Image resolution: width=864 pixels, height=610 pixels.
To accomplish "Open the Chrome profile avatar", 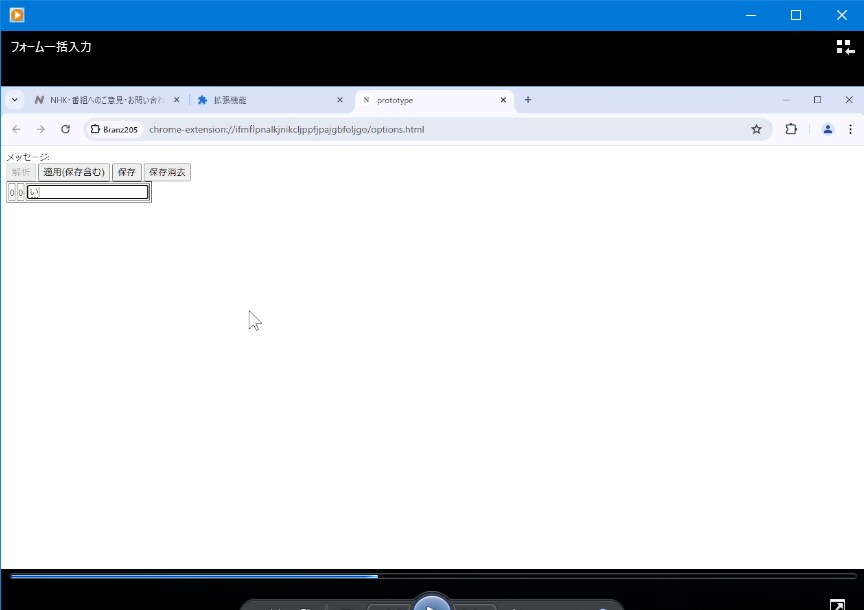I will [827, 129].
